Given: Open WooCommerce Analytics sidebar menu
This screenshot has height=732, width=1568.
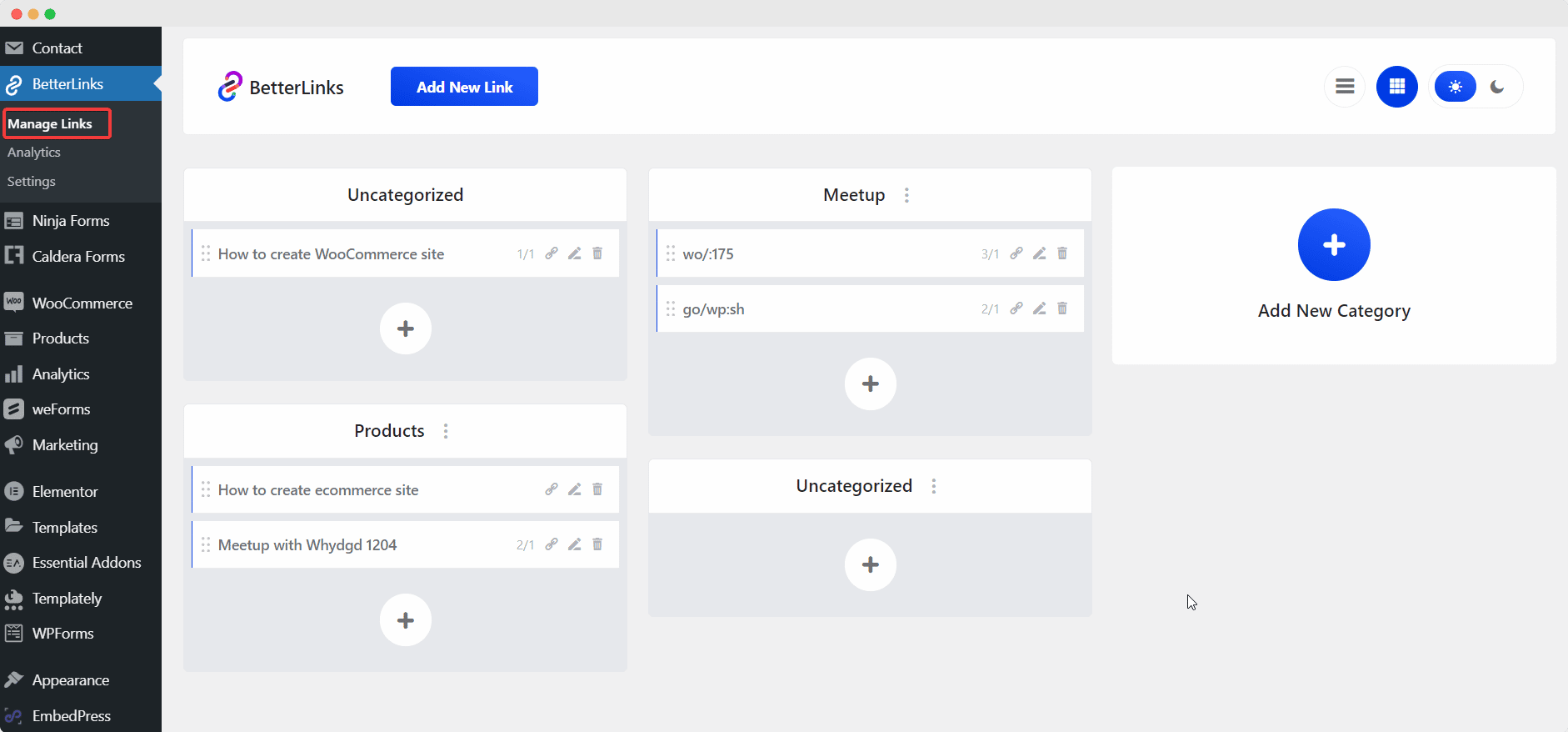Looking at the screenshot, I should click(81, 374).
